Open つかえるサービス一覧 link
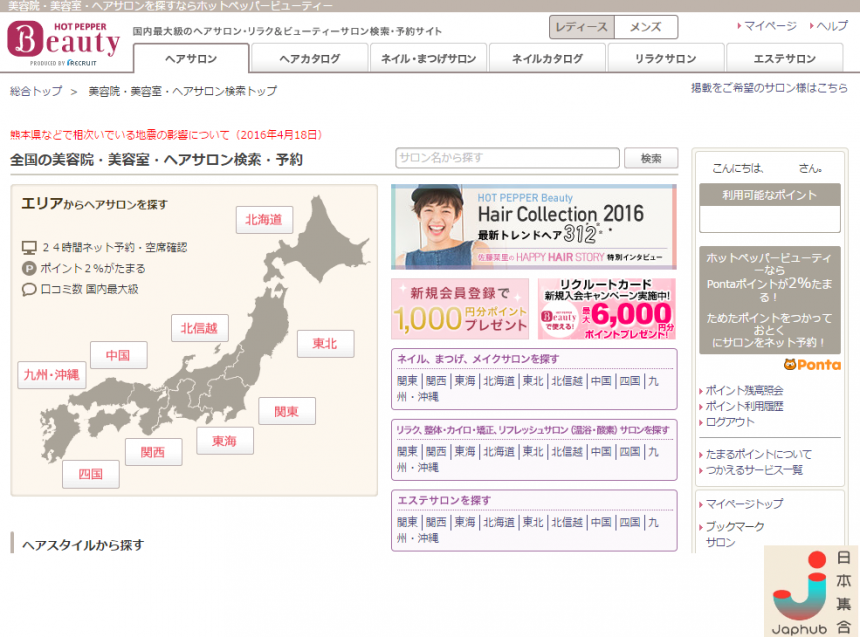 click(754, 470)
